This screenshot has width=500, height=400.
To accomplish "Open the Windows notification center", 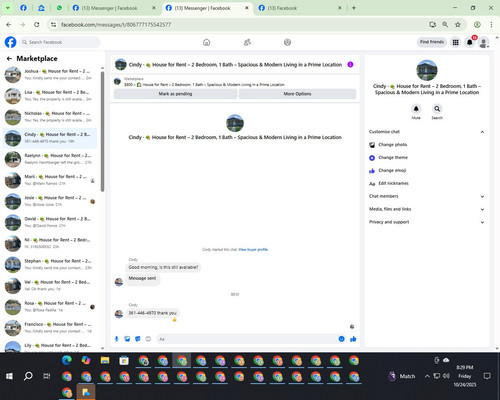I will pos(487,376).
